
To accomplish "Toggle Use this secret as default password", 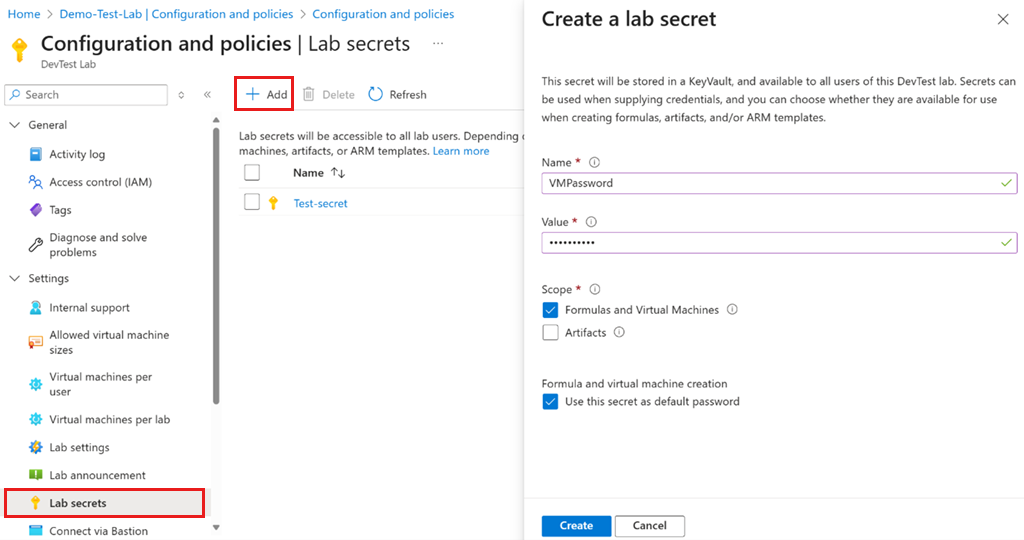I will 551,402.
